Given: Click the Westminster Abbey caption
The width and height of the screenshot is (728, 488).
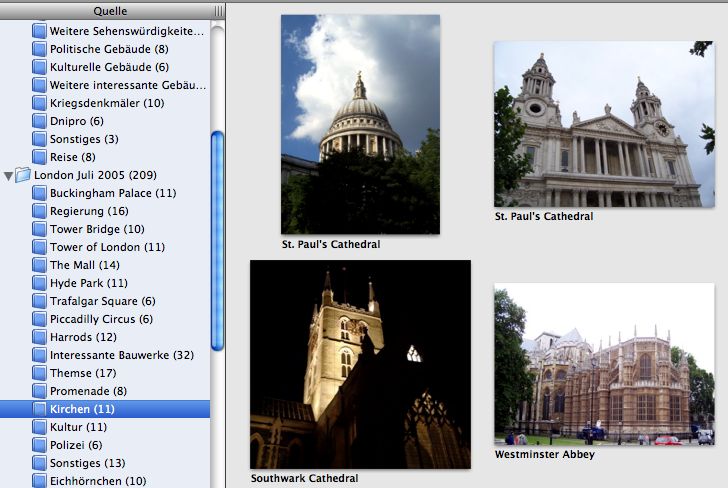Looking at the screenshot, I should pos(545,455).
